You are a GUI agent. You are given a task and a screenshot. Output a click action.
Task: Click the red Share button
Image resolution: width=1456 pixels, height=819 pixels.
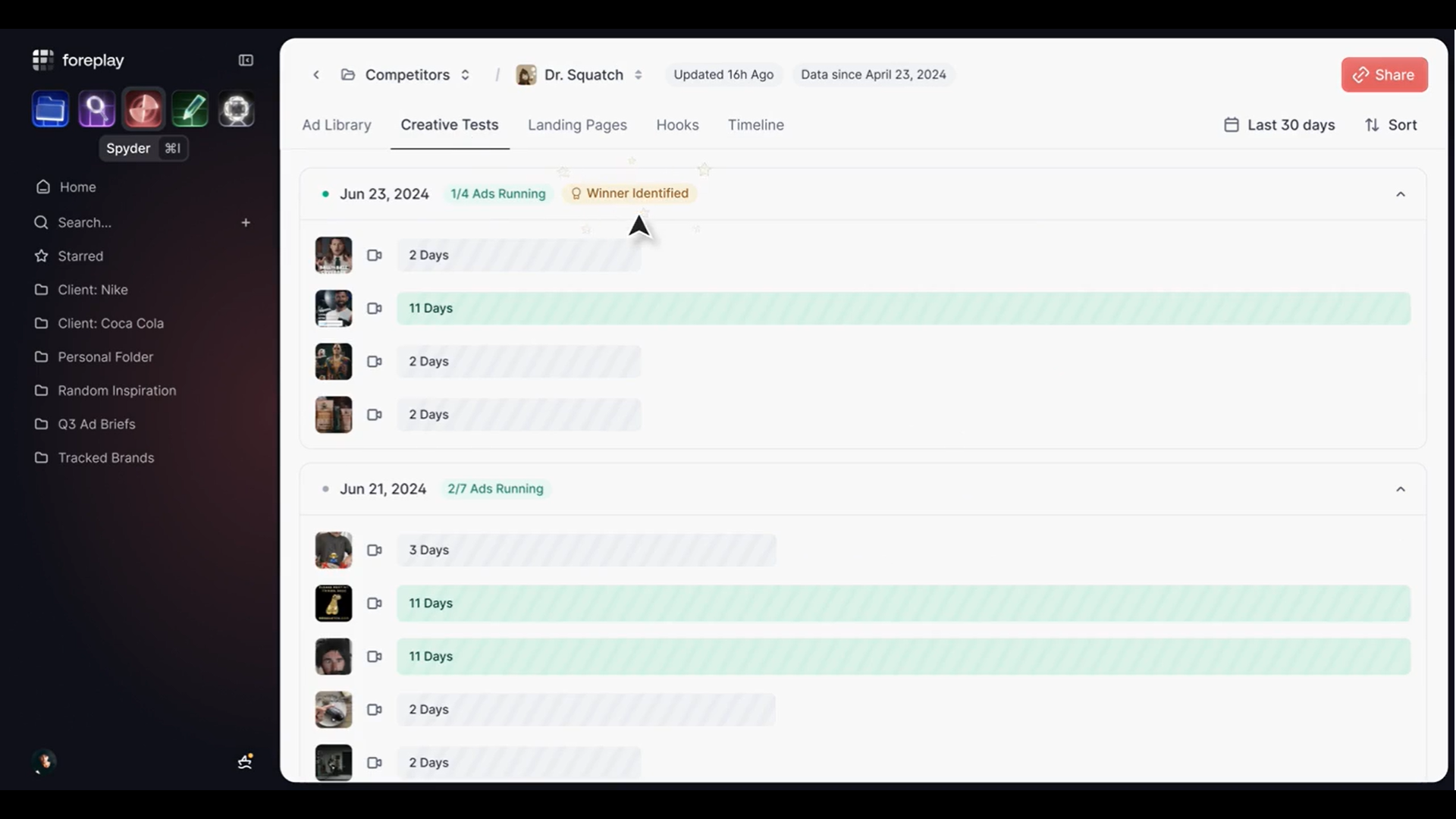tap(1384, 74)
